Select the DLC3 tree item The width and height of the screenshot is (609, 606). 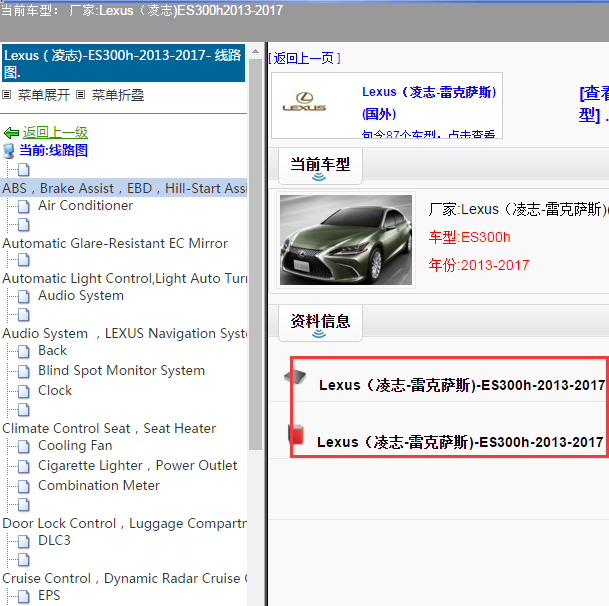[54, 540]
